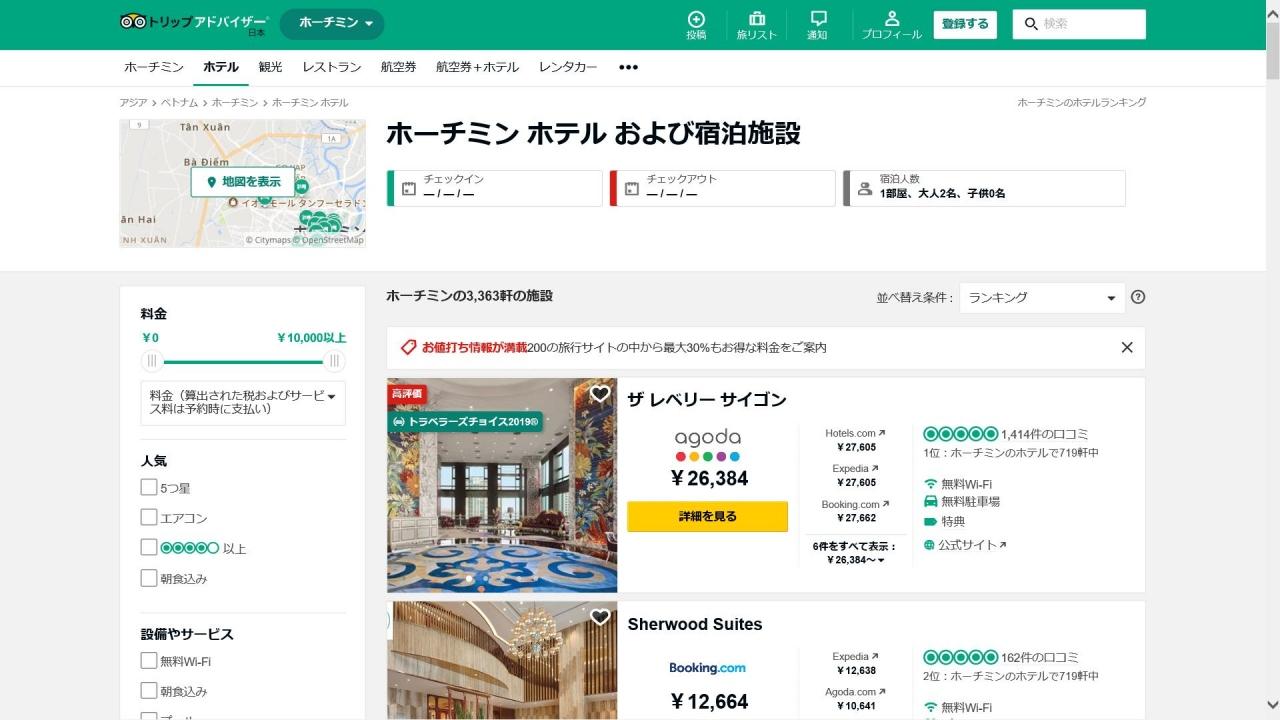Click the アジア breadcrumb link
1280x720 pixels.
tap(133, 103)
